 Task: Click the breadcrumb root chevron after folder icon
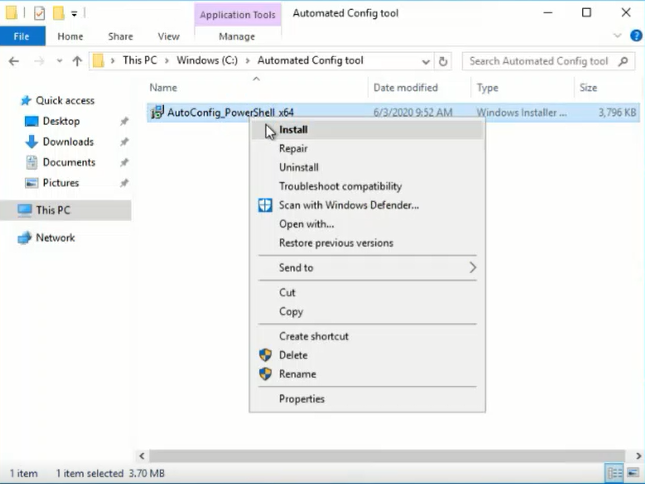[113, 61]
